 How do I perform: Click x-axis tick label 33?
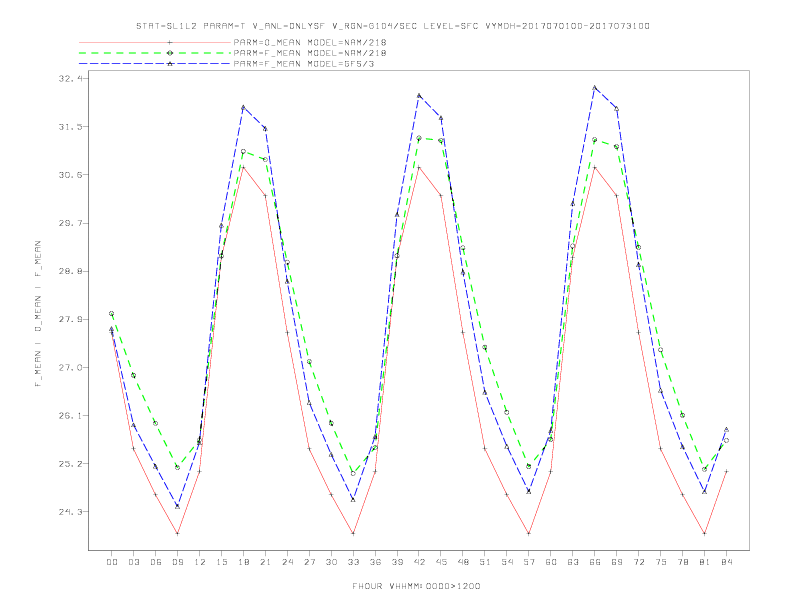[353, 562]
